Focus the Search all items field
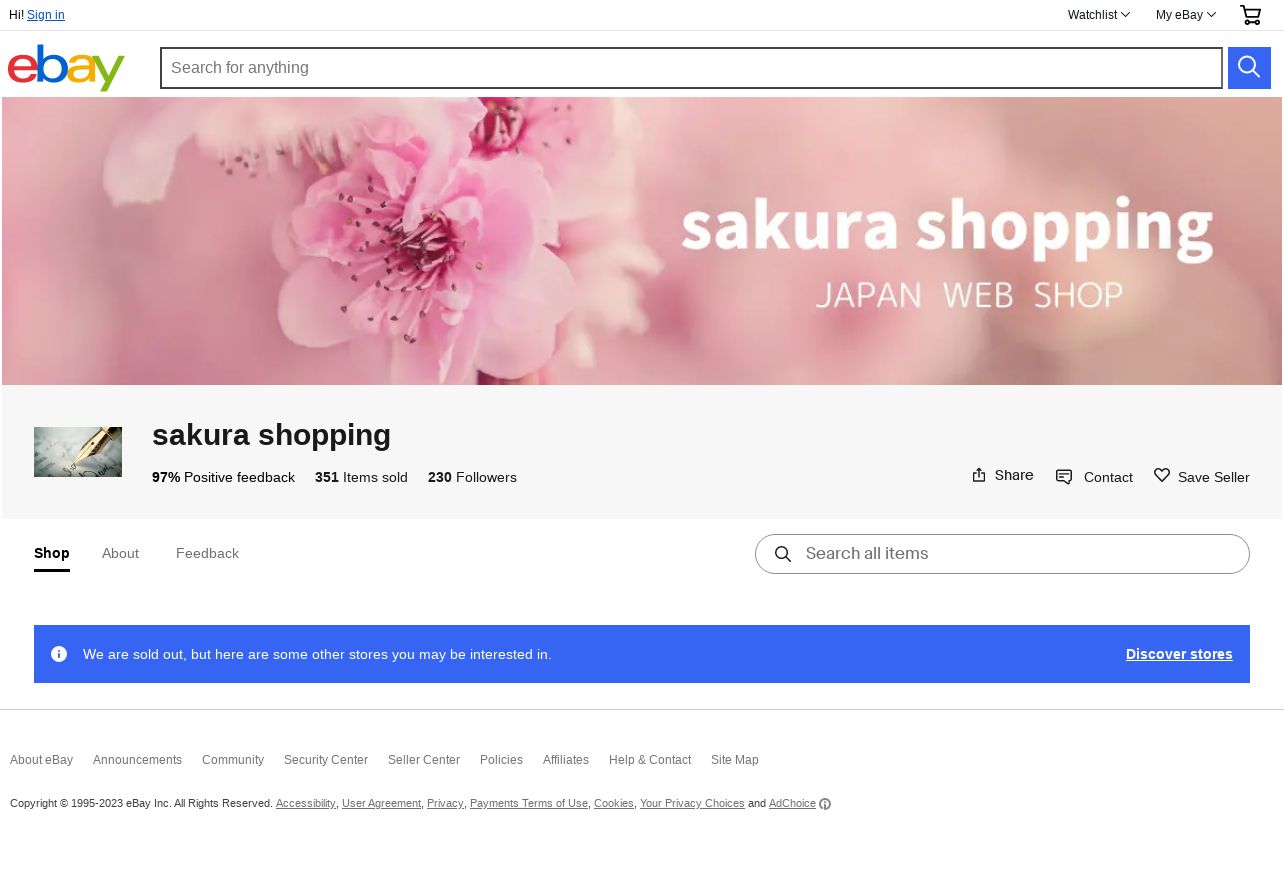The image size is (1284, 871). (x=1002, y=554)
